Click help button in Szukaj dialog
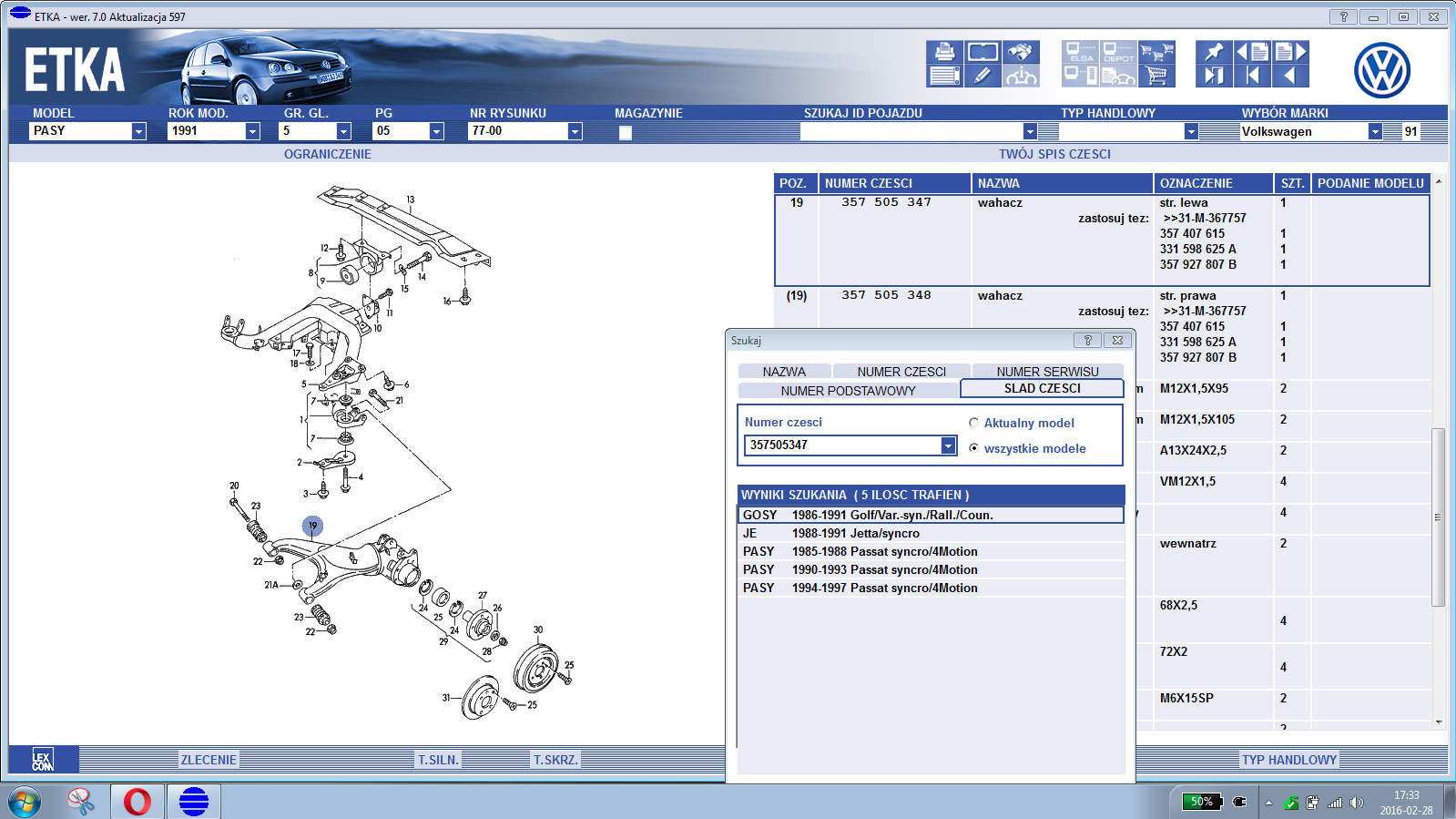The height and width of the screenshot is (819, 1456). click(1087, 340)
